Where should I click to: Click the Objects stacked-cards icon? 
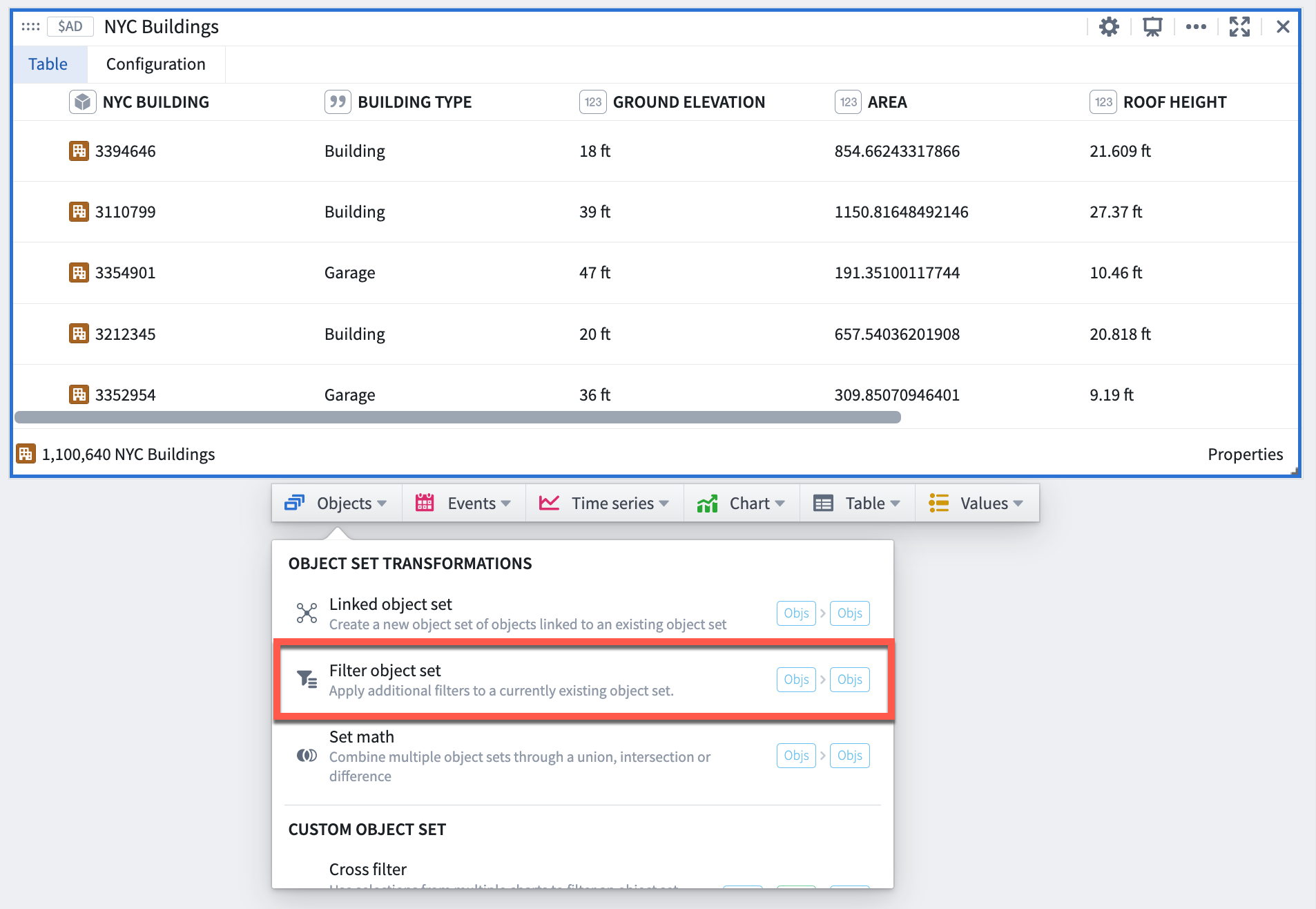[x=294, y=503]
